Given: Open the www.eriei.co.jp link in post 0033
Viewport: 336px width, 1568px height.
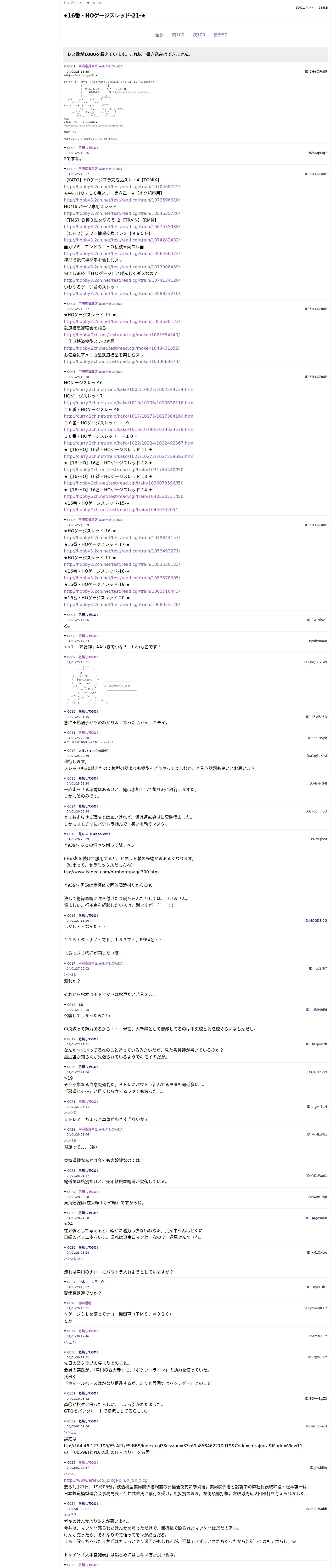Looking at the screenshot, I should tap(106, 1480).
